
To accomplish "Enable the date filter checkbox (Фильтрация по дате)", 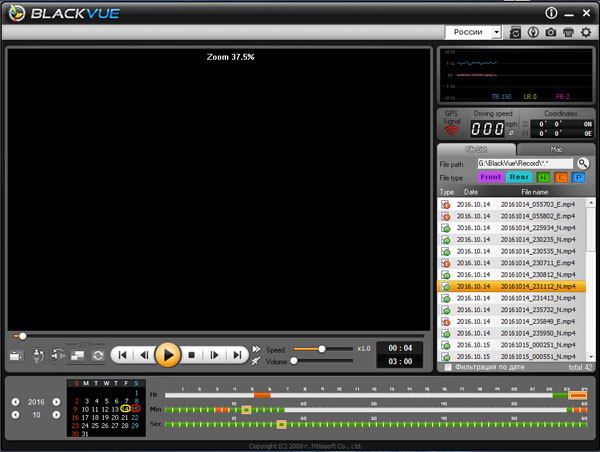I will (x=447, y=367).
